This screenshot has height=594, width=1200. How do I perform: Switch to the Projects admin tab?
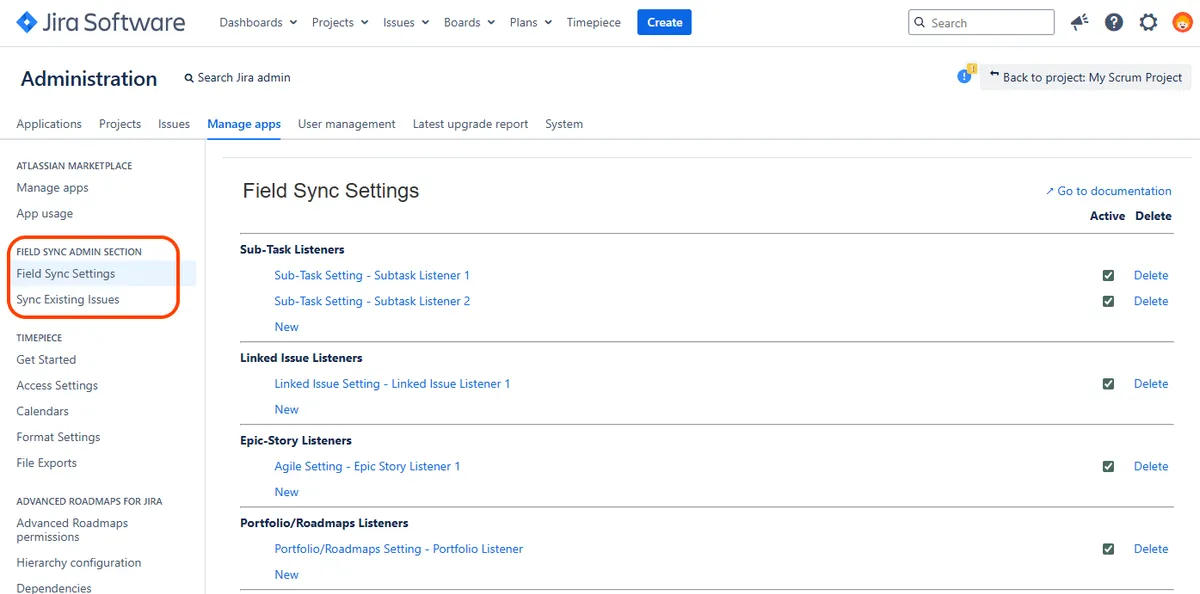120,124
